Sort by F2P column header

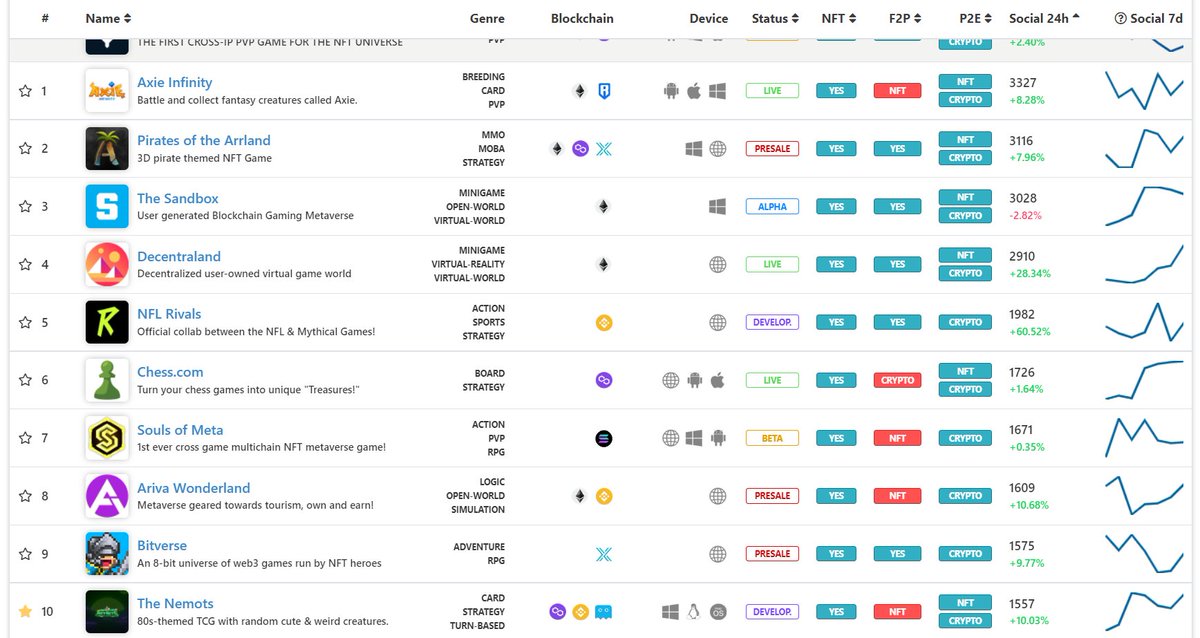tap(905, 18)
